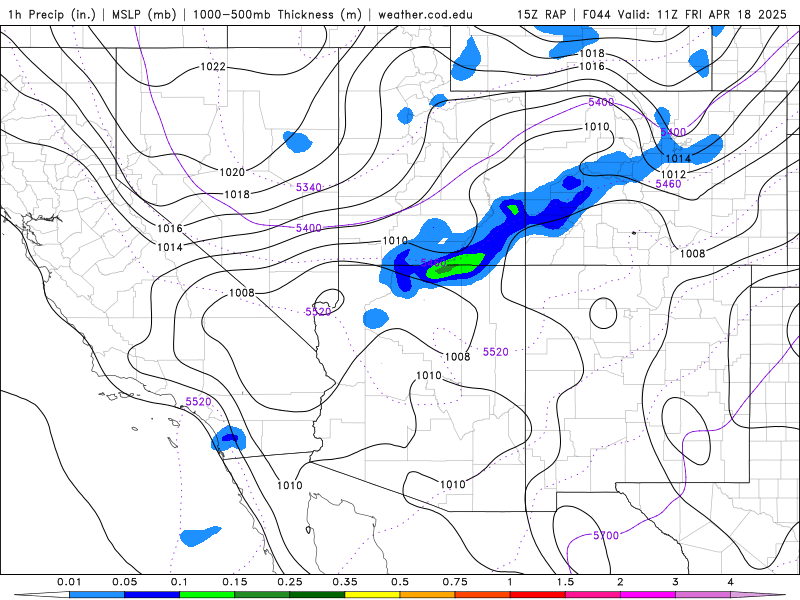Click the dark blue 0.05 legend swatch
Screen dimensions: 800x600
coord(152,595)
